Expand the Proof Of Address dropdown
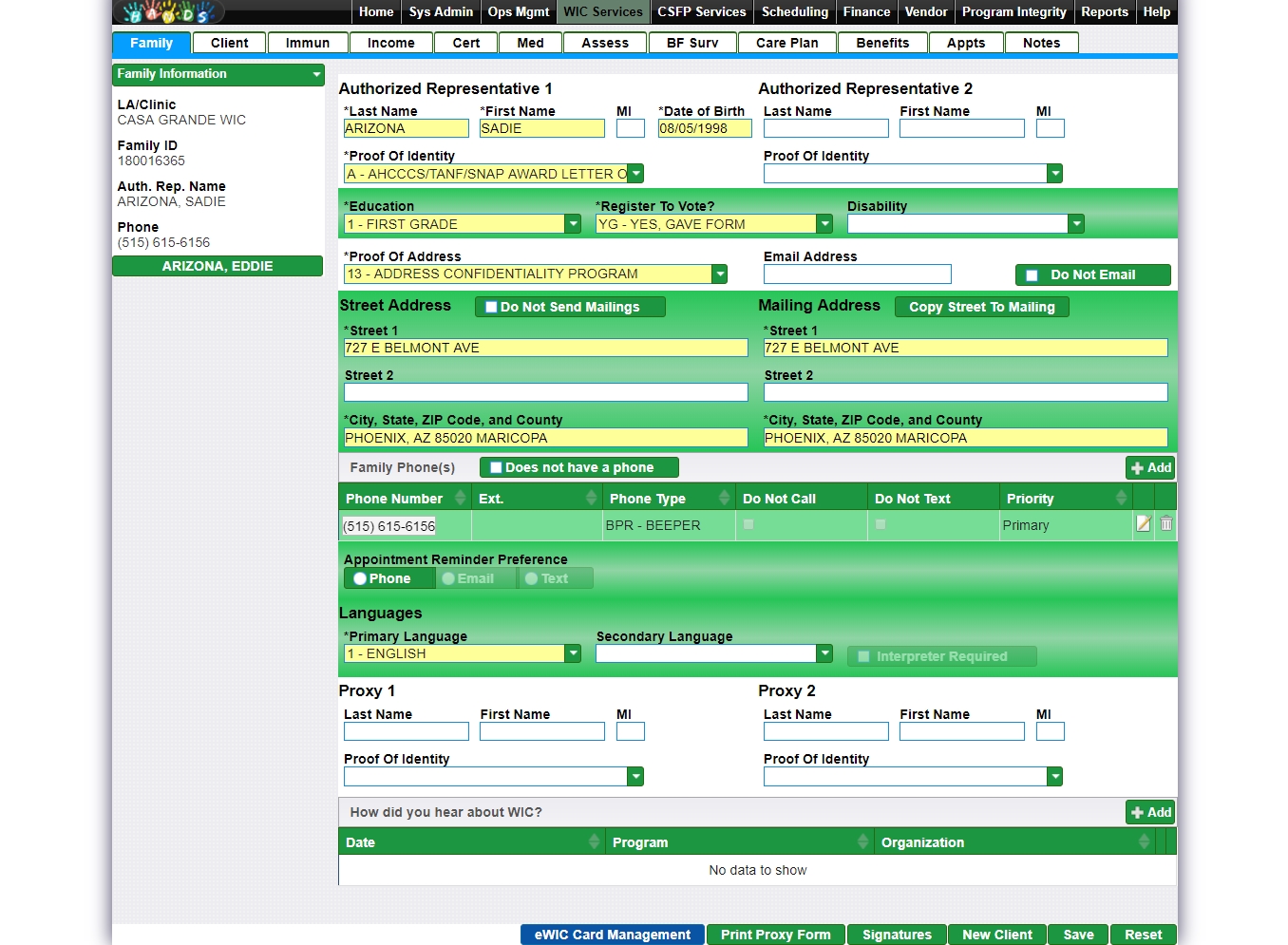The image size is (1288, 945). pyautogui.click(x=720, y=274)
